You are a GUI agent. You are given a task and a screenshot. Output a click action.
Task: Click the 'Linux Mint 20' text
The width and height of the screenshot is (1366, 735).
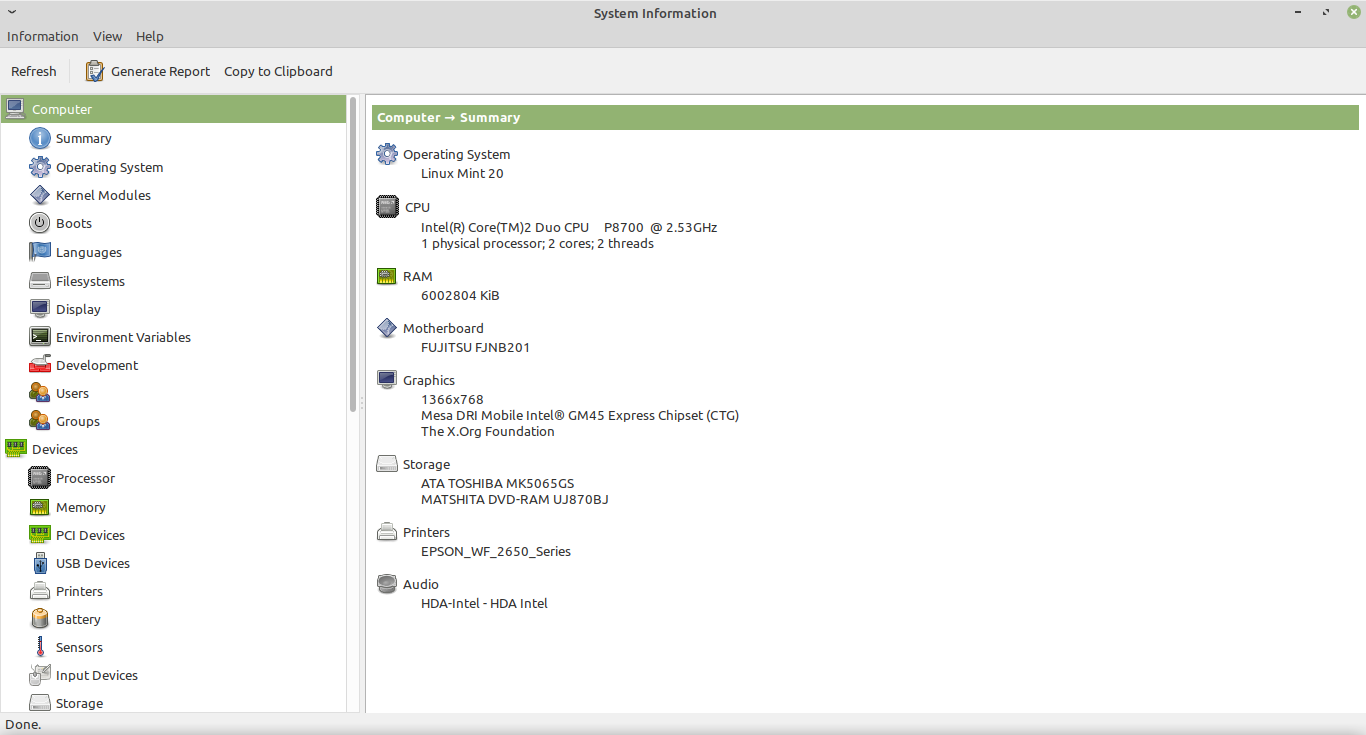pos(462,173)
